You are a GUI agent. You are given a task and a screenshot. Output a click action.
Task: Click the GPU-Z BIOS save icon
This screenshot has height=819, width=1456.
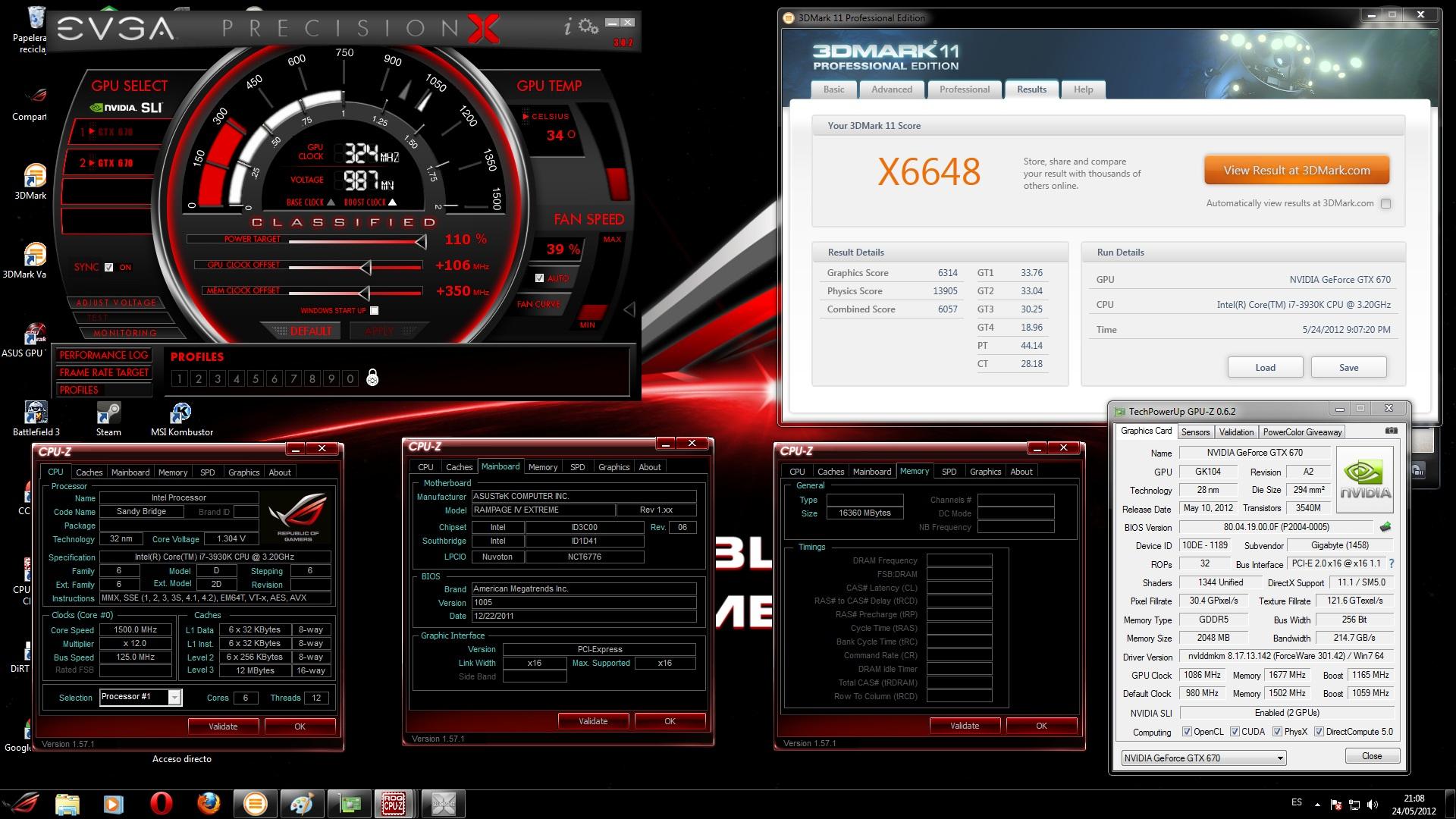click(x=1385, y=527)
